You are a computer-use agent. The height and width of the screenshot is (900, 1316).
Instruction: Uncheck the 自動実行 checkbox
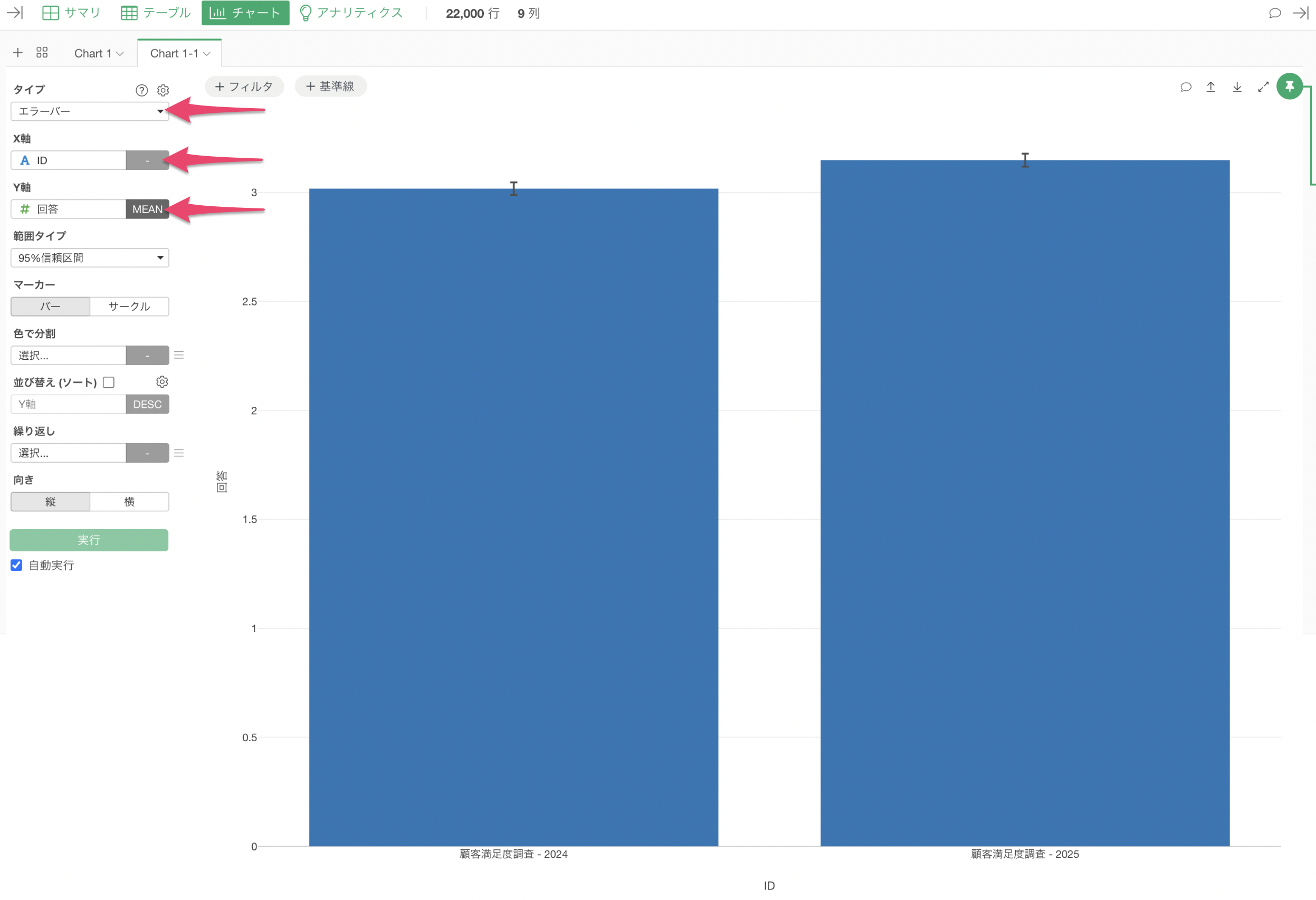pos(16,565)
